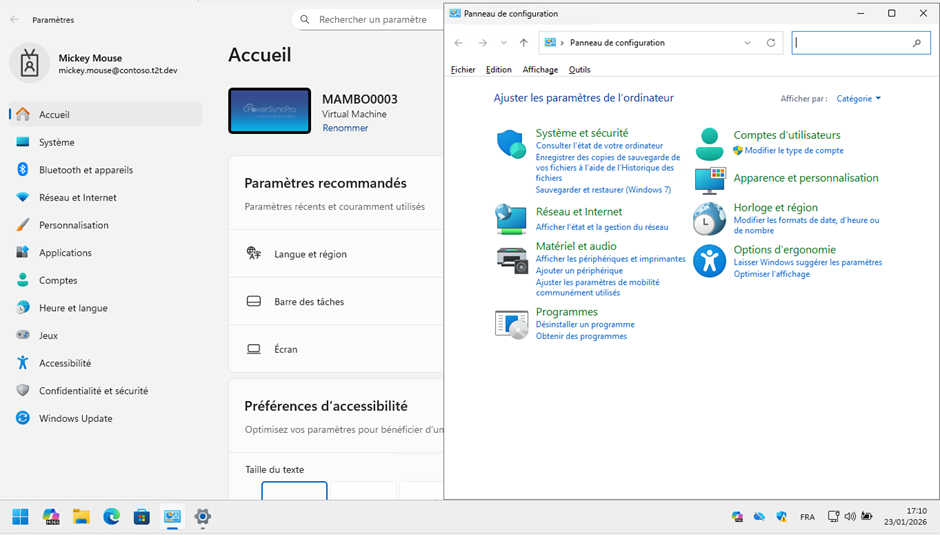This screenshot has height=535, width=940.
Task: Open Langue et région recommended setting
Action: point(336,254)
